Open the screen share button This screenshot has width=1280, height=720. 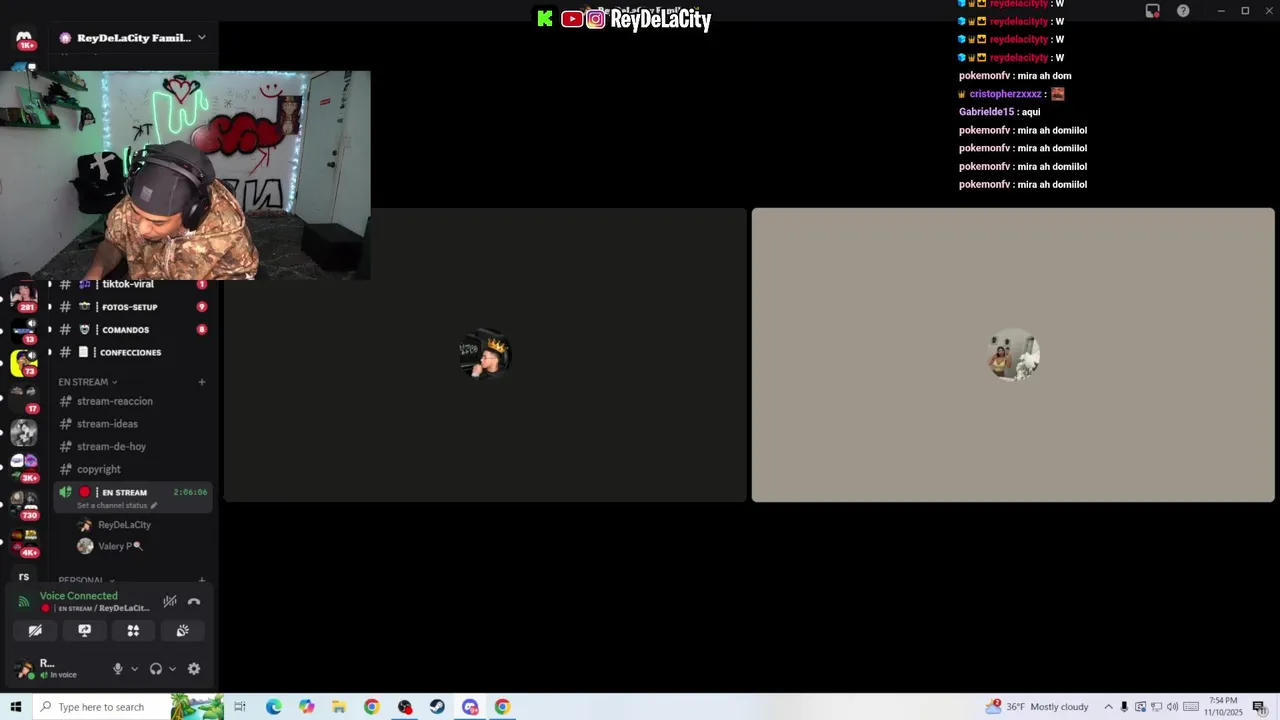click(x=84, y=631)
